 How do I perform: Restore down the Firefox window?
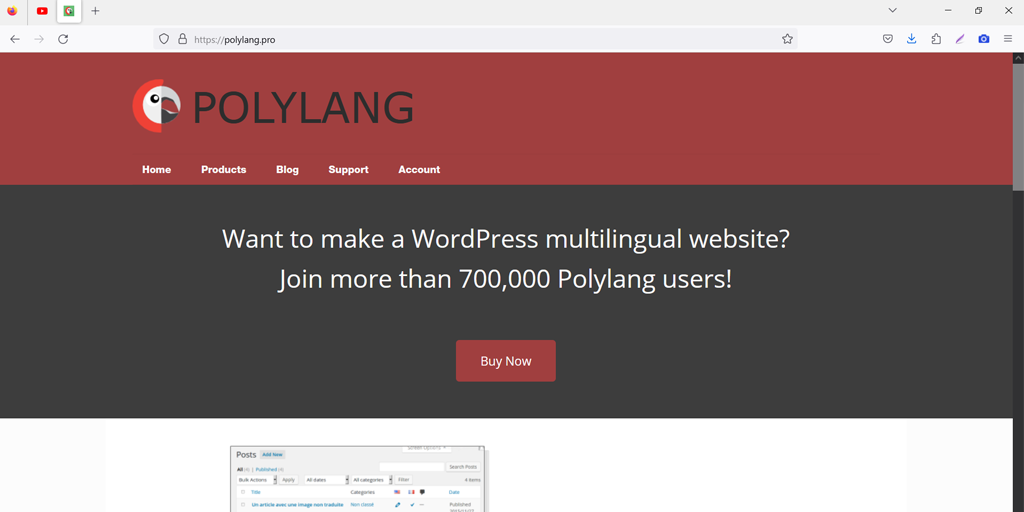(x=978, y=10)
